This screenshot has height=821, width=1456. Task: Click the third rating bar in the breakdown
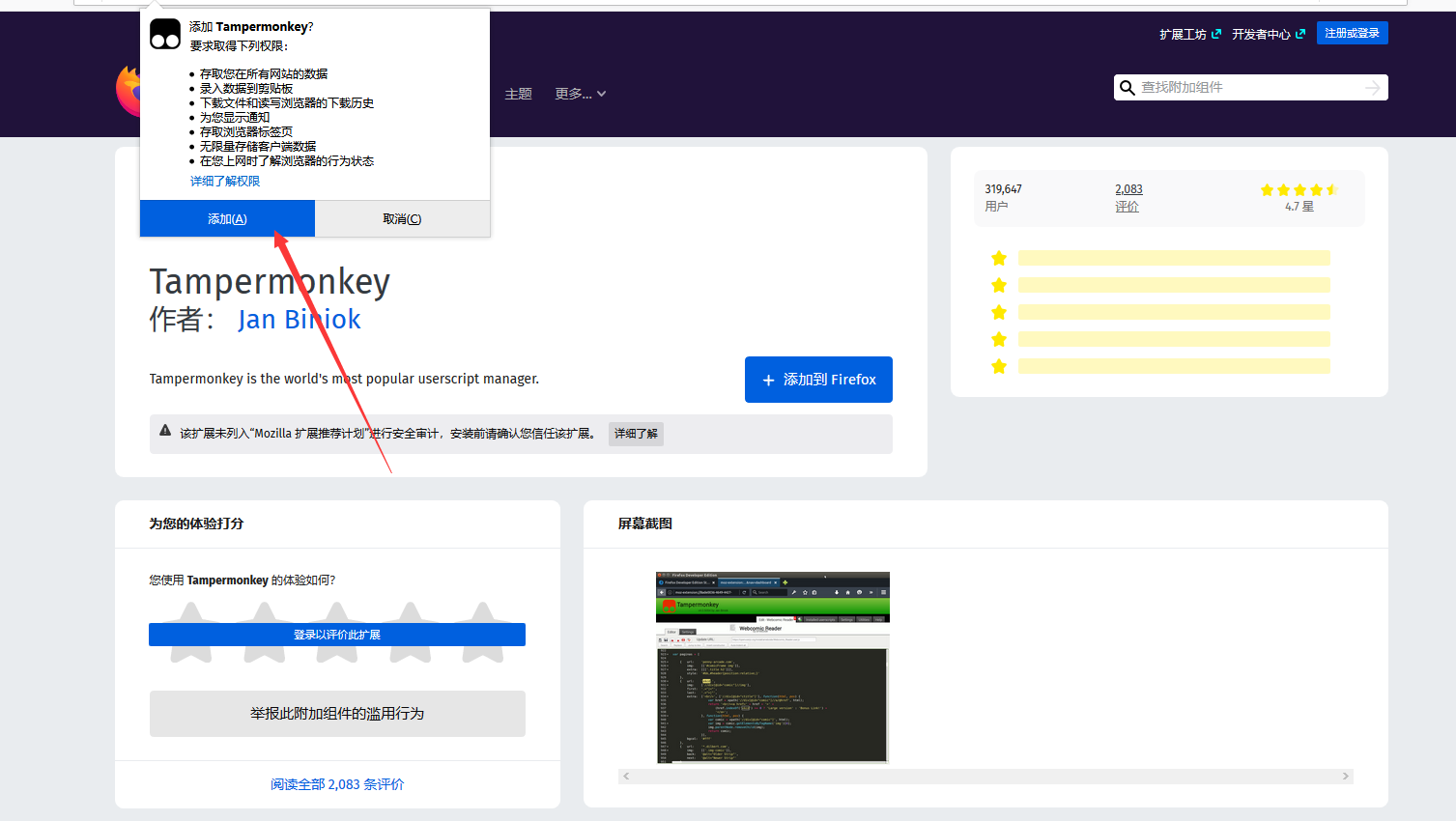click(1174, 312)
